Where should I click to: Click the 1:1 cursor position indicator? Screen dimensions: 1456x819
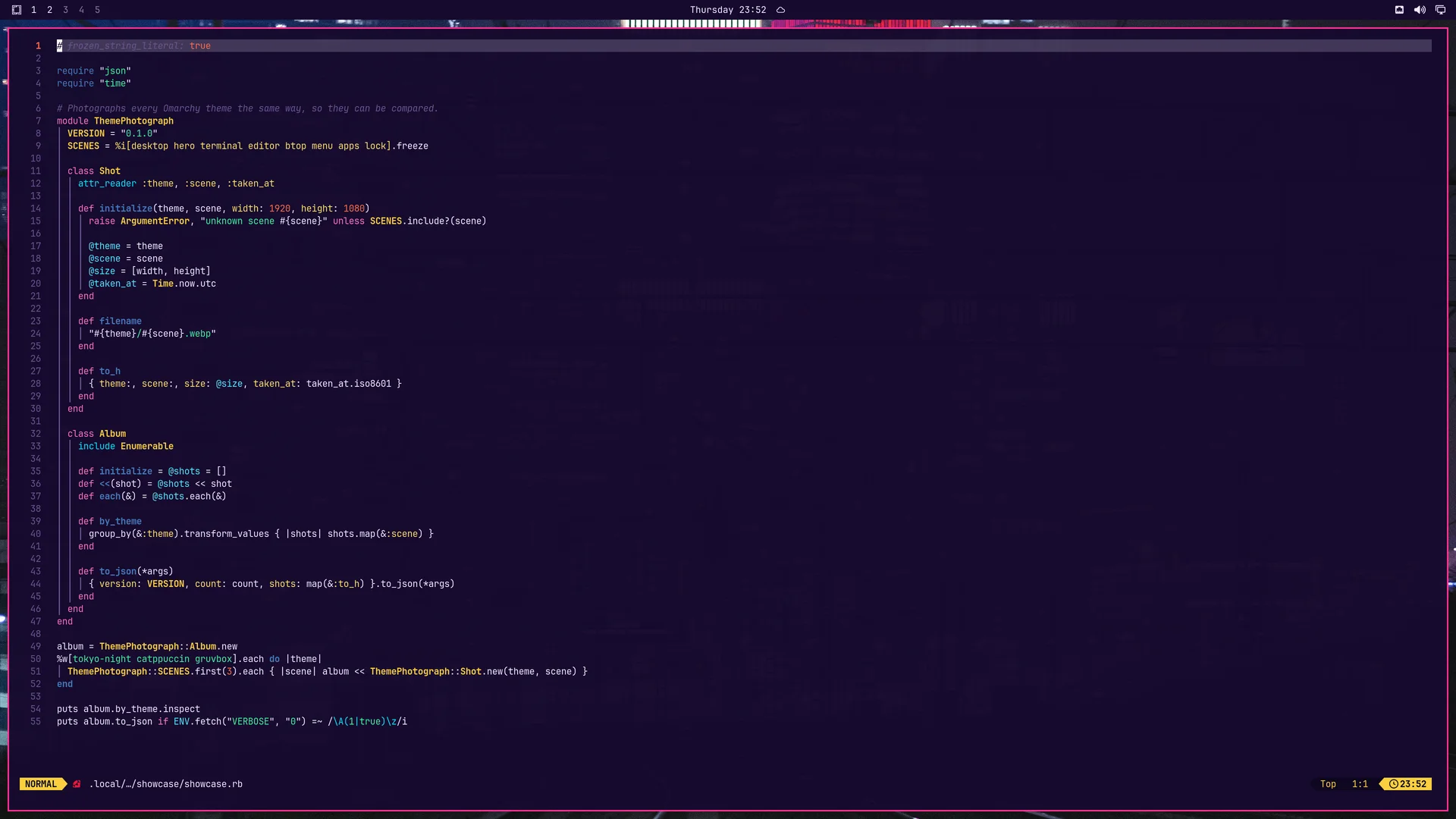1360,784
